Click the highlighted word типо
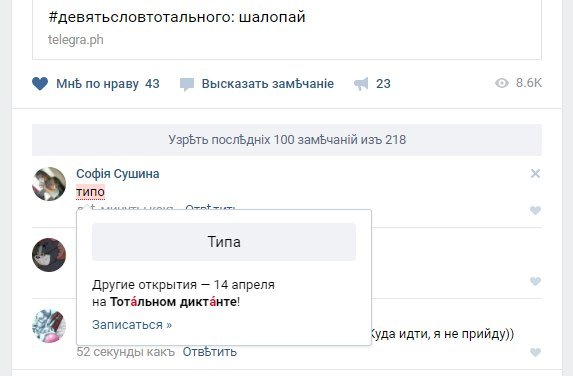The height and width of the screenshot is (376, 573). (x=90, y=192)
